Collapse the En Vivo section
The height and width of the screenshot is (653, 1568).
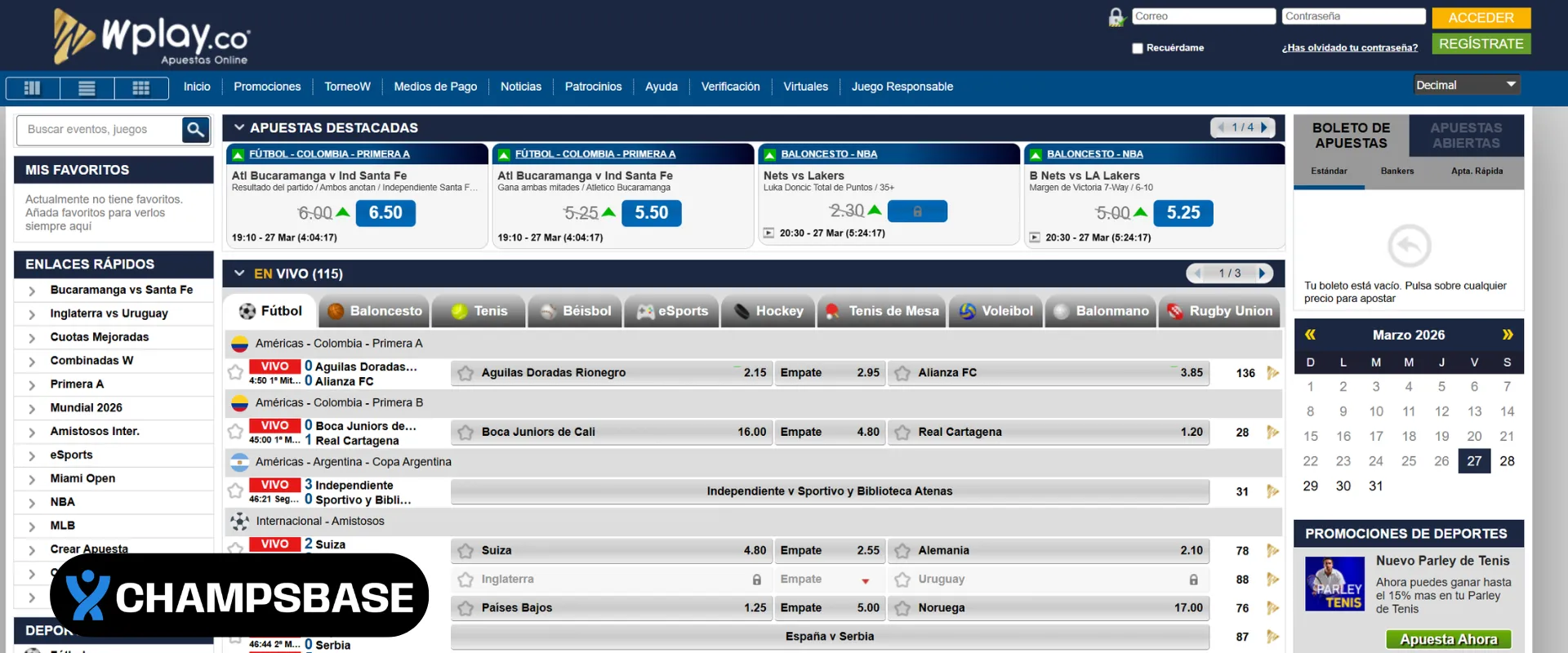(239, 273)
